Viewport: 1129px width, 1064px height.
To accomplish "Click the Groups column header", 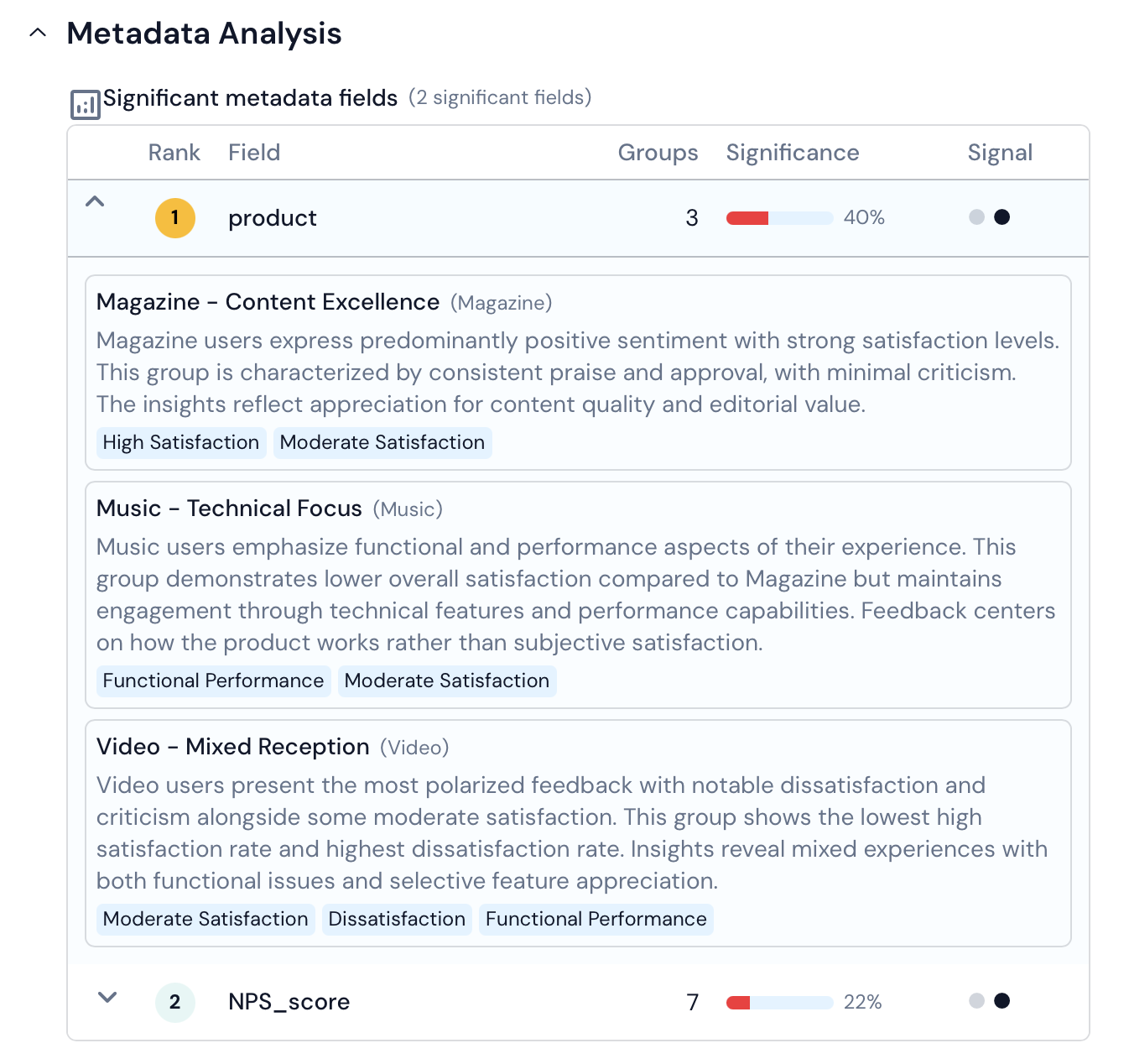I will click(658, 153).
